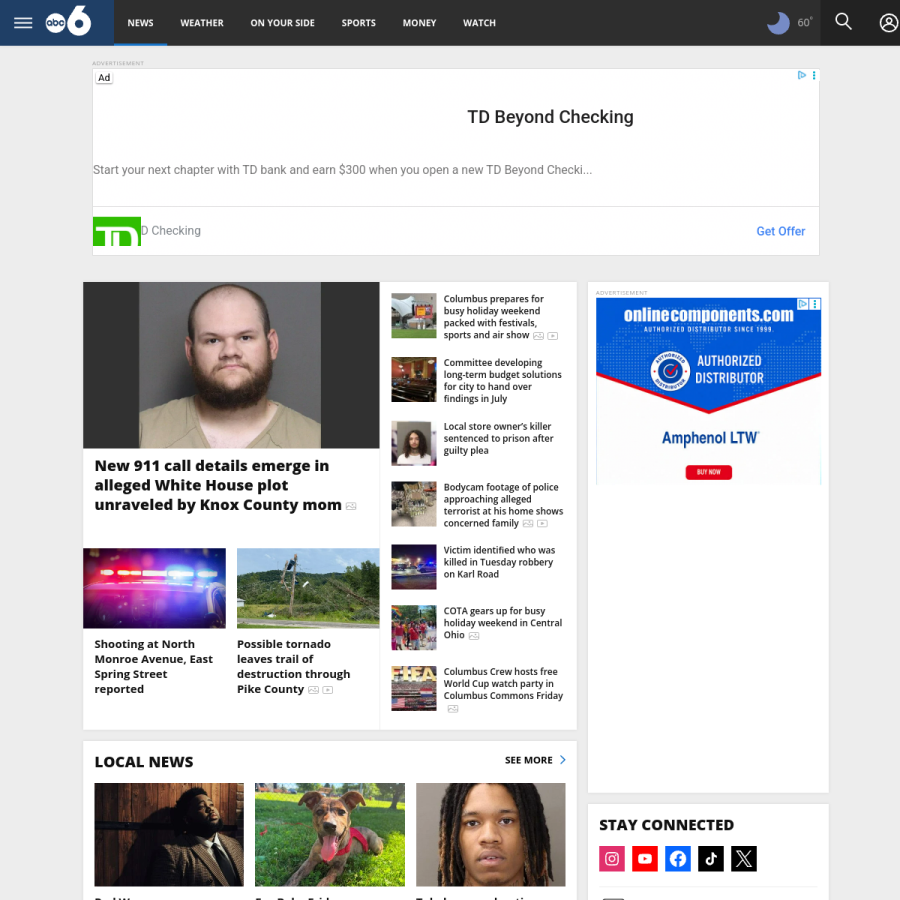The width and height of the screenshot is (900, 900).
Task: Open the Watch menu
Action: point(479,23)
